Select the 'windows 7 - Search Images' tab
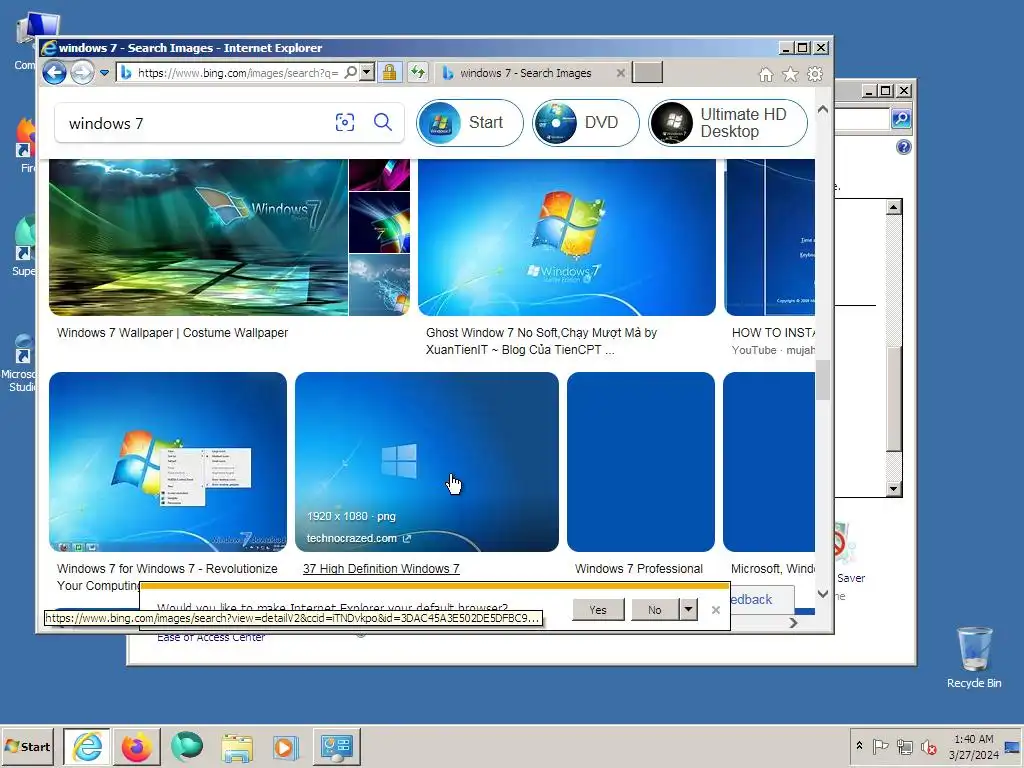Viewport: 1024px width, 768px height. pyautogui.click(x=526, y=73)
